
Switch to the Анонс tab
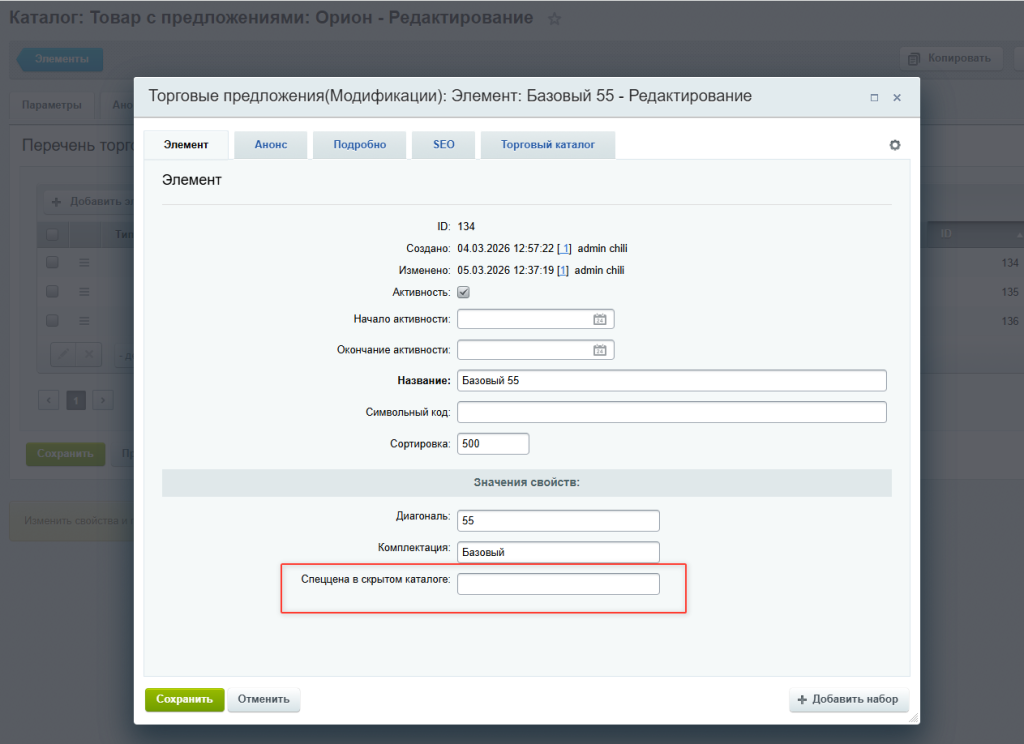(270, 145)
